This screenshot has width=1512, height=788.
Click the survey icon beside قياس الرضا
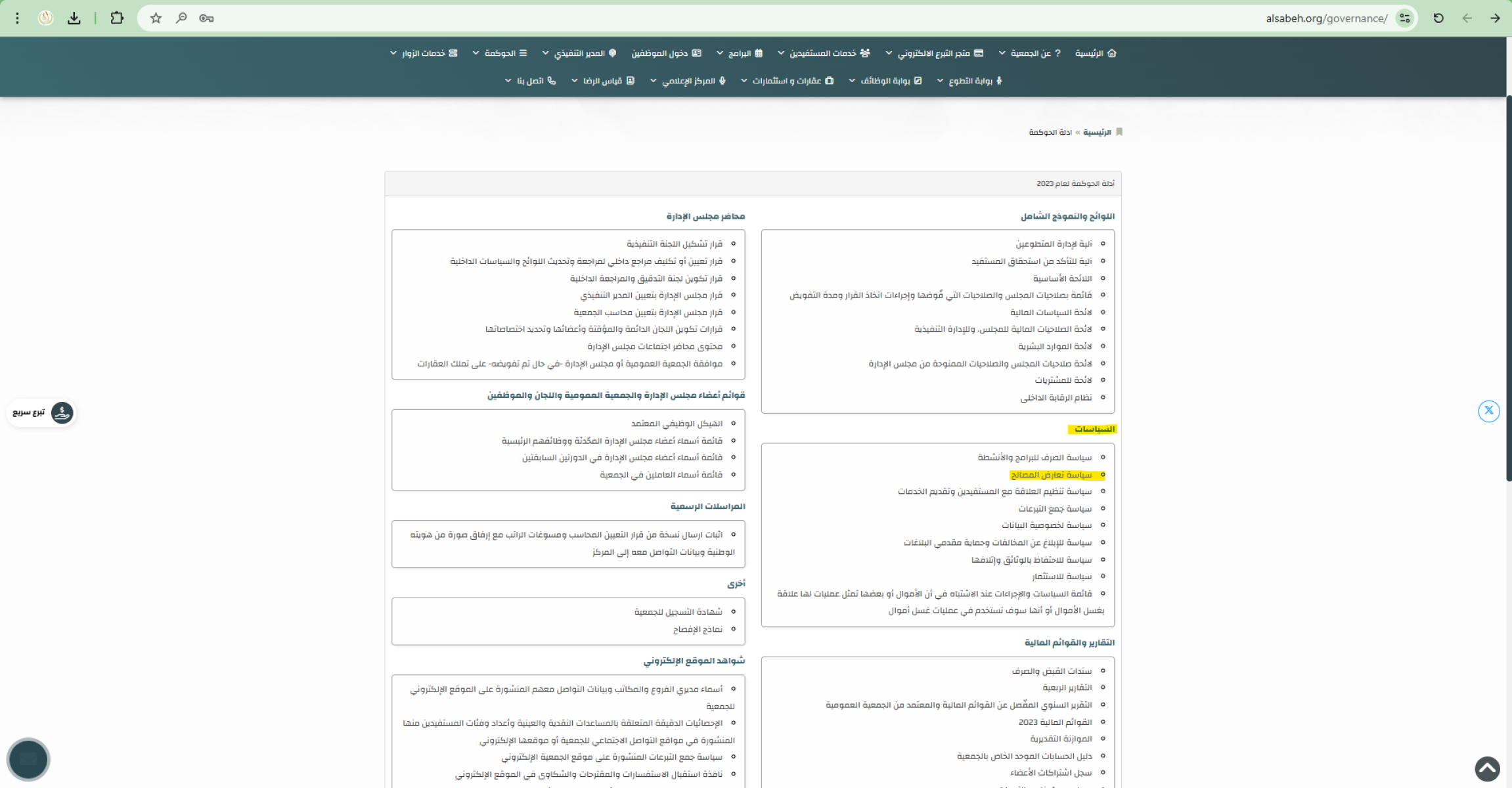click(631, 81)
